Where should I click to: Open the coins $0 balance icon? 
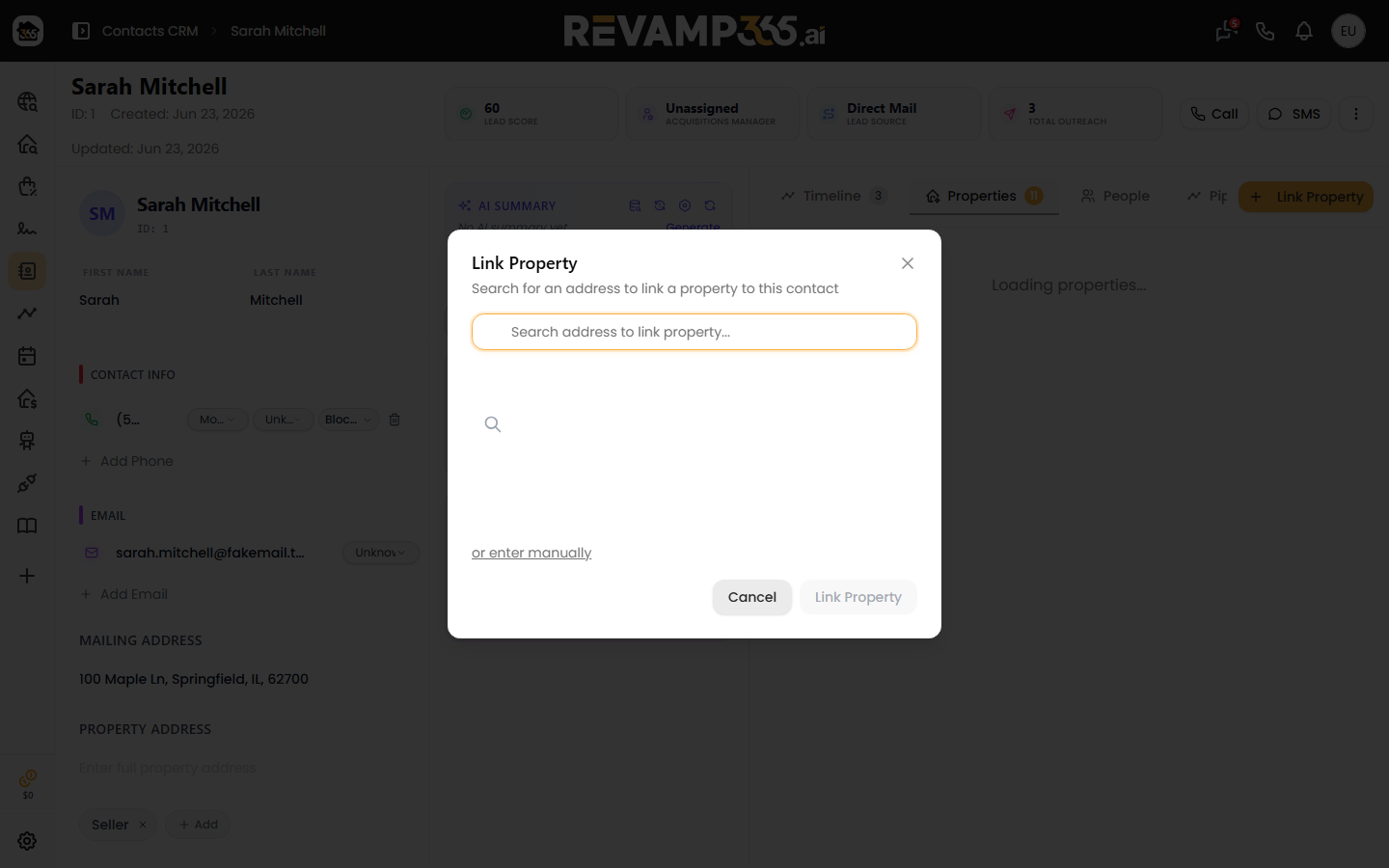click(x=28, y=784)
